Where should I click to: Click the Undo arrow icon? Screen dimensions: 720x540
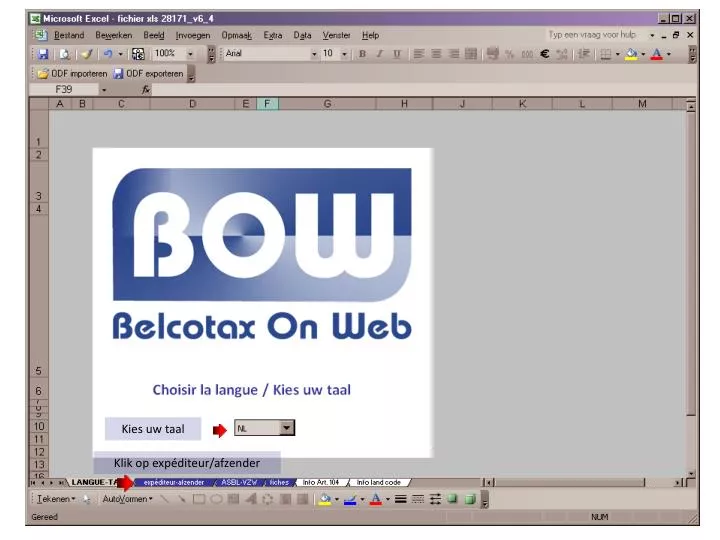tap(107, 54)
